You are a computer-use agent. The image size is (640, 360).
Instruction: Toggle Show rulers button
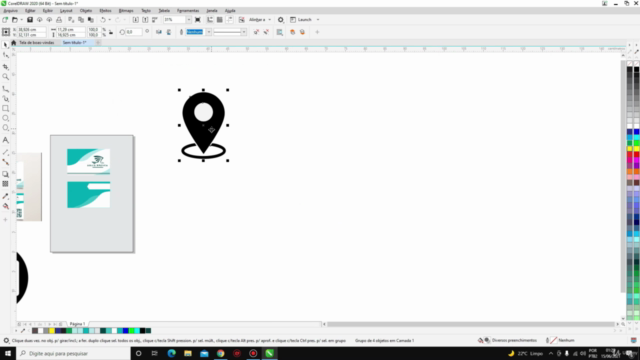210,20
